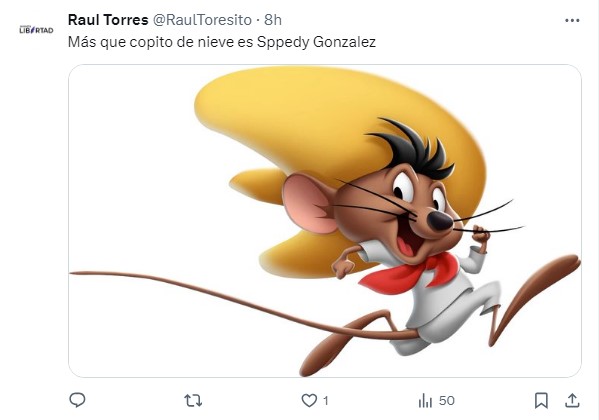Open the @RaulToresito handle link

tap(202, 20)
